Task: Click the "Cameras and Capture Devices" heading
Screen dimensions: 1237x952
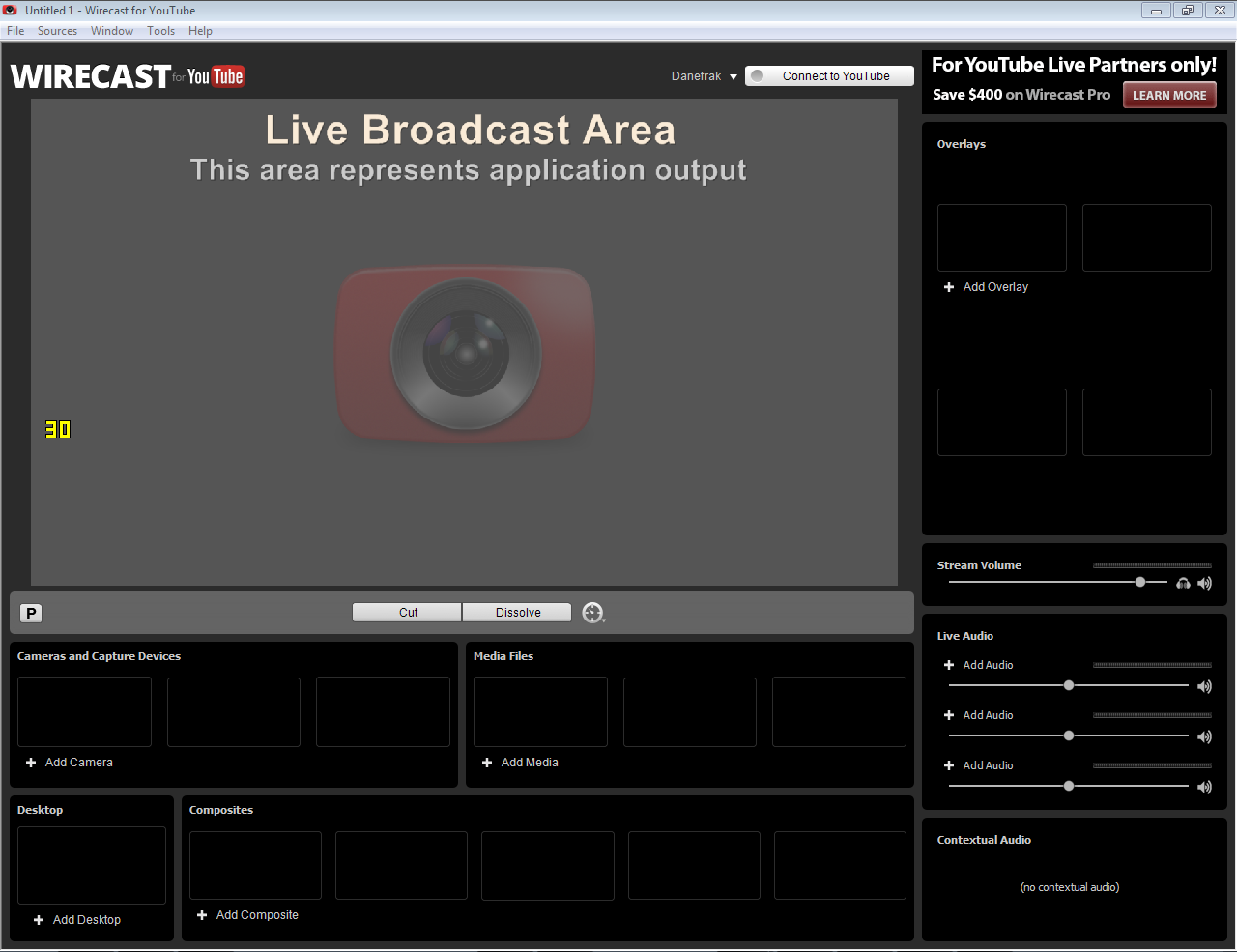Action: point(99,656)
